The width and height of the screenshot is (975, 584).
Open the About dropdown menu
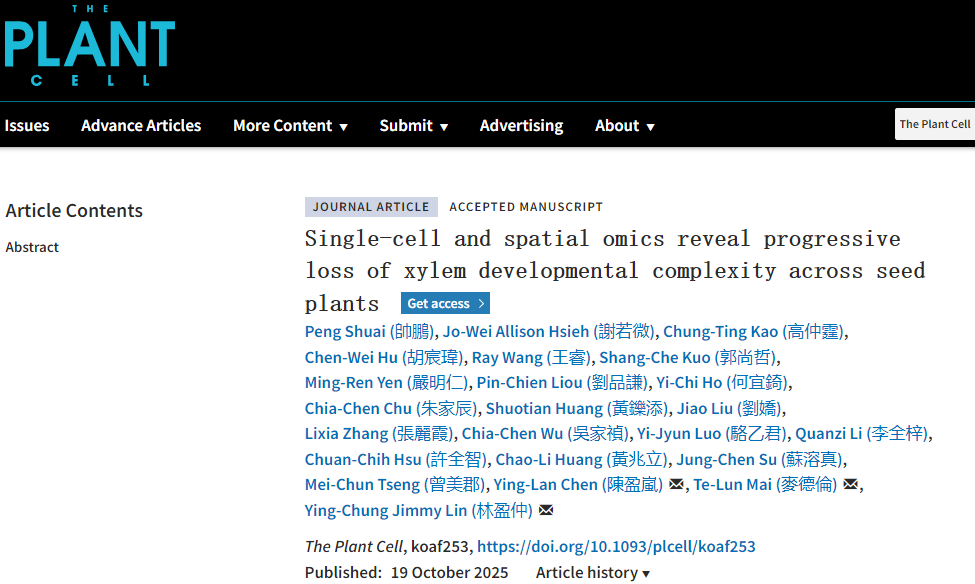pyautogui.click(x=624, y=126)
